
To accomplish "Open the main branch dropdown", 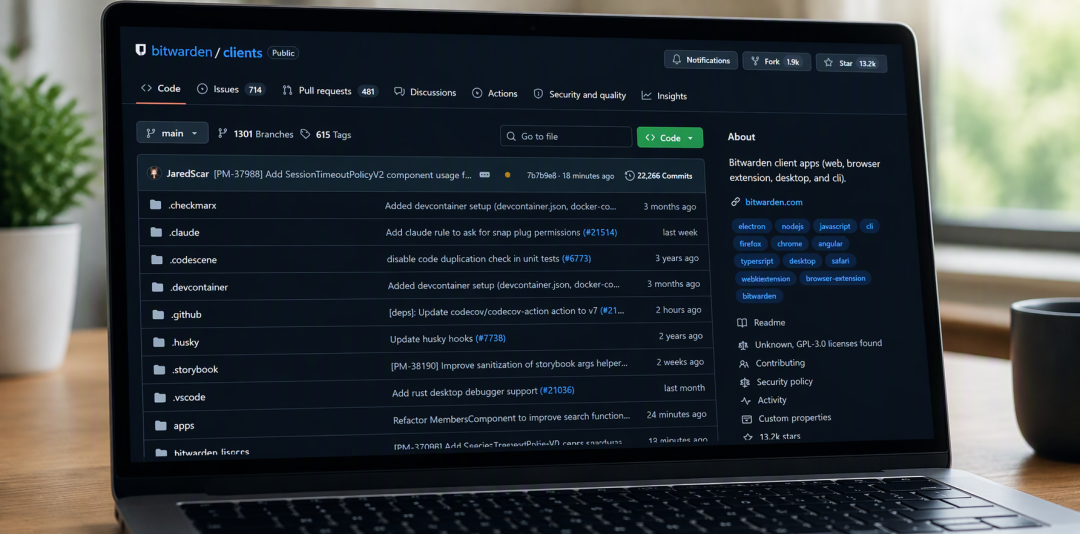I will 173,133.
